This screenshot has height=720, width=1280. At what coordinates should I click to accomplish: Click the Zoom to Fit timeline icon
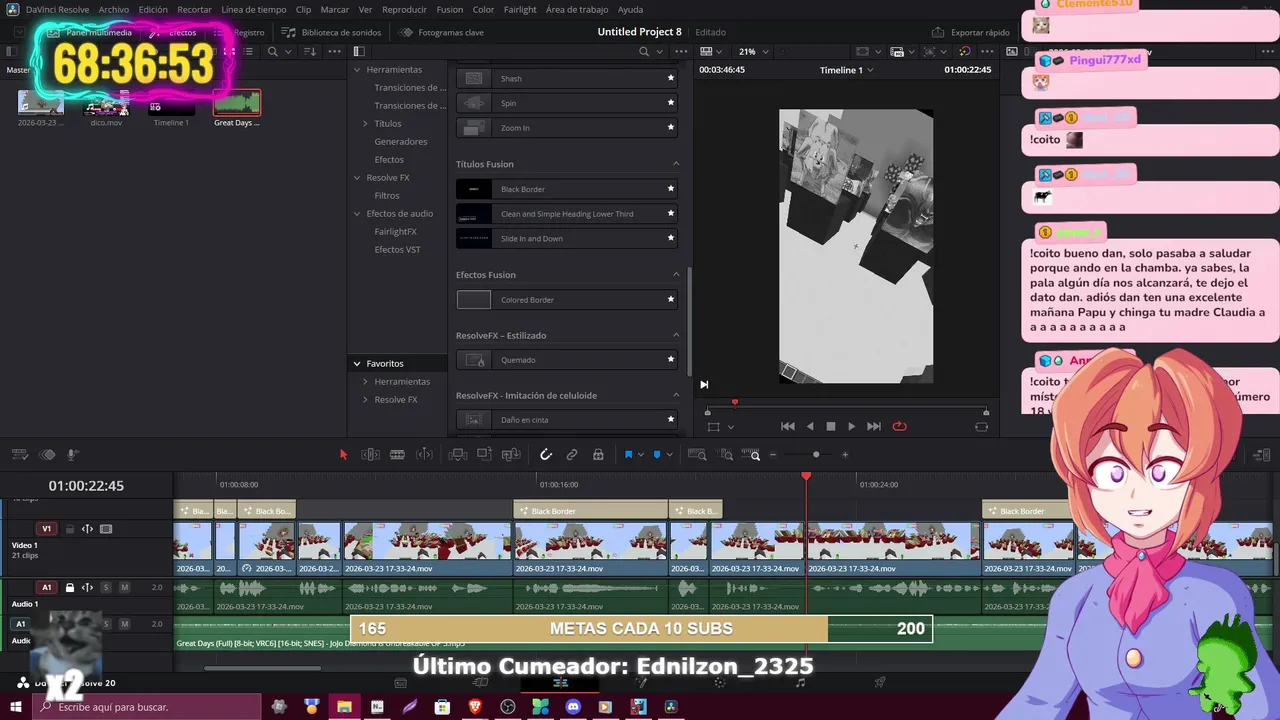[697, 455]
